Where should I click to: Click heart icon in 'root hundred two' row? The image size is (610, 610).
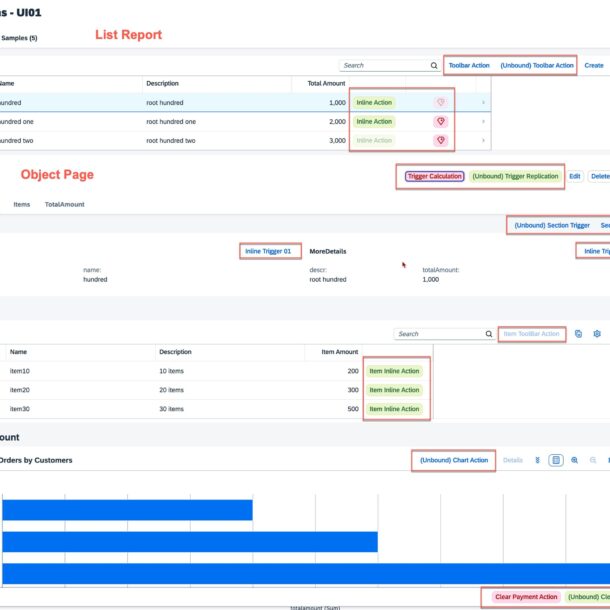440,140
